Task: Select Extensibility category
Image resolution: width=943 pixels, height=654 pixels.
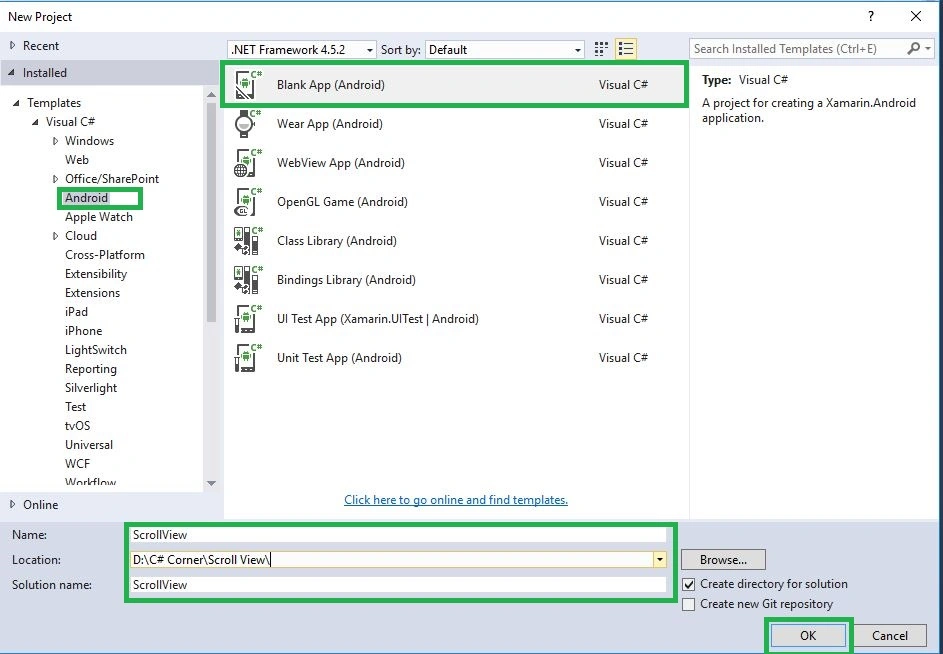Action: pos(96,274)
